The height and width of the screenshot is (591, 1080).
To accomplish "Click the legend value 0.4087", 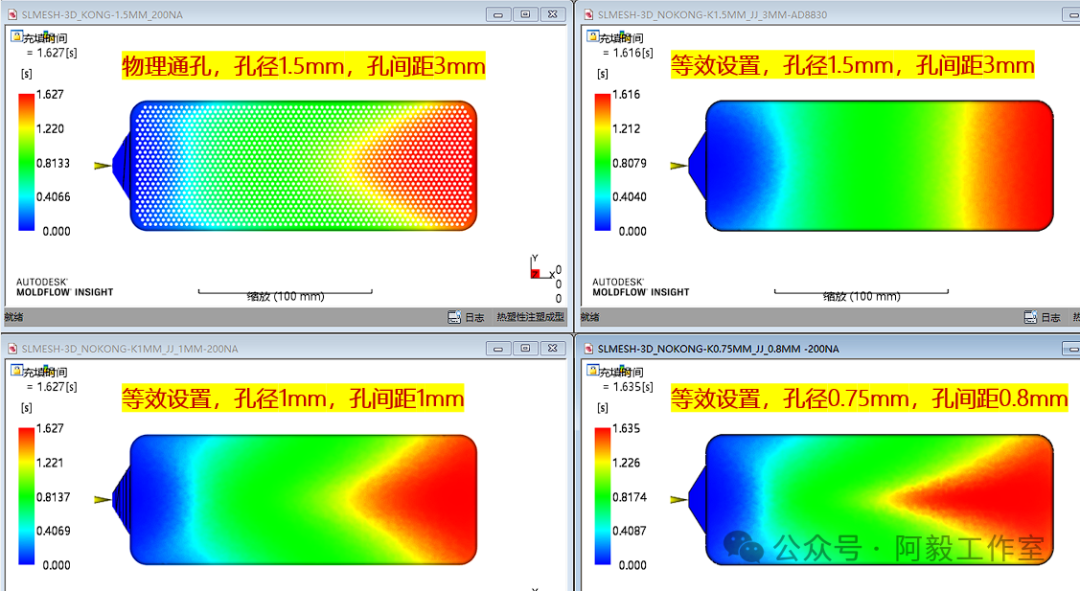I will tap(630, 531).
